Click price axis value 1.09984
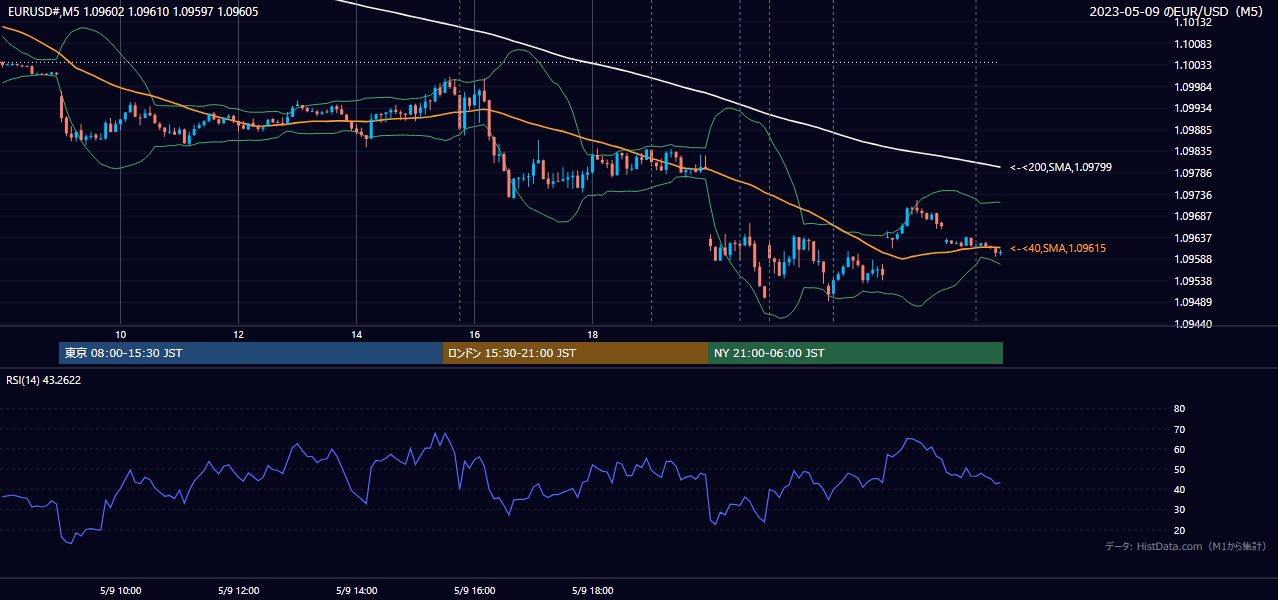This screenshot has height=600, width=1278. [x=1193, y=87]
